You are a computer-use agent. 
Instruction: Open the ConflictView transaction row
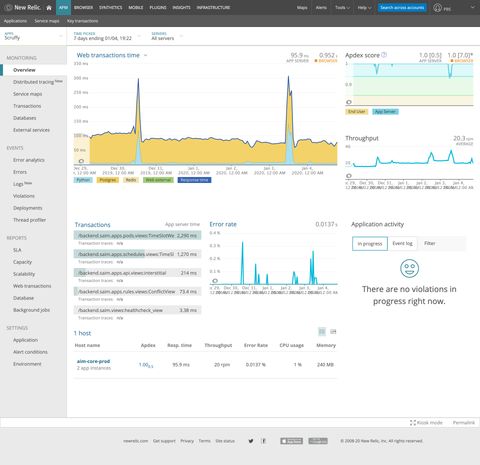(137, 292)
